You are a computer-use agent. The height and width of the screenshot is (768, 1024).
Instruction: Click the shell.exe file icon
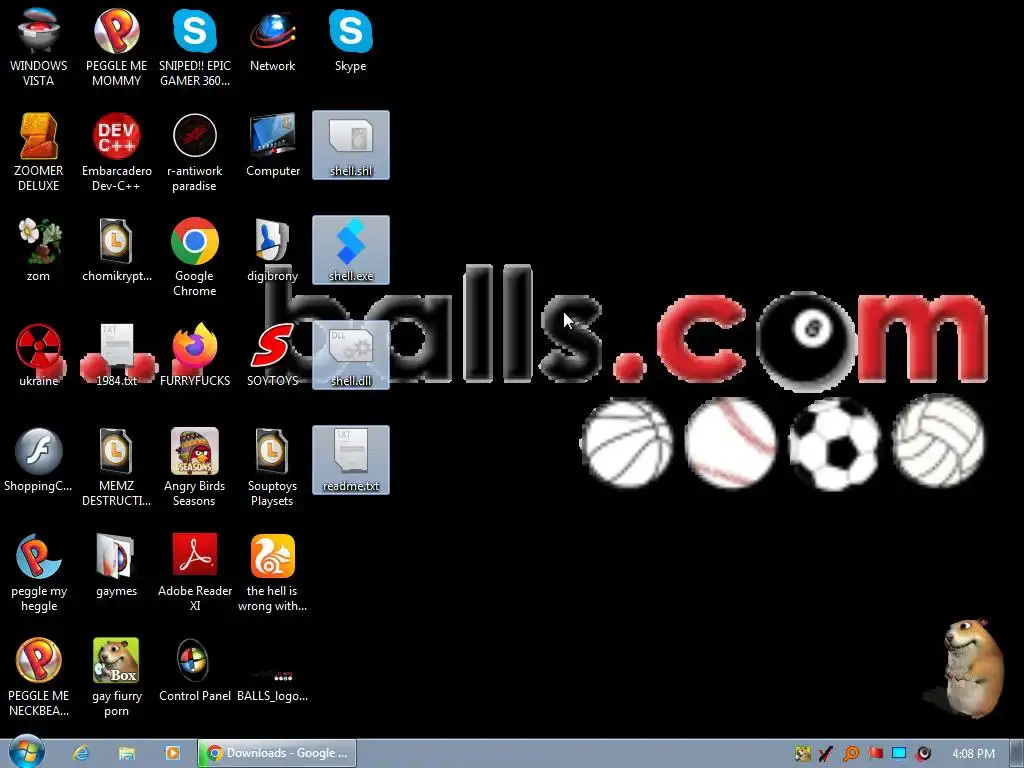(351, 250)
